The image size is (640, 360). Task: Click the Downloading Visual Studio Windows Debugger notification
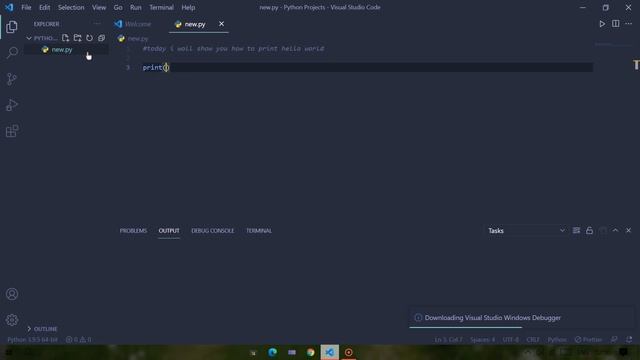tap(522, 318)
